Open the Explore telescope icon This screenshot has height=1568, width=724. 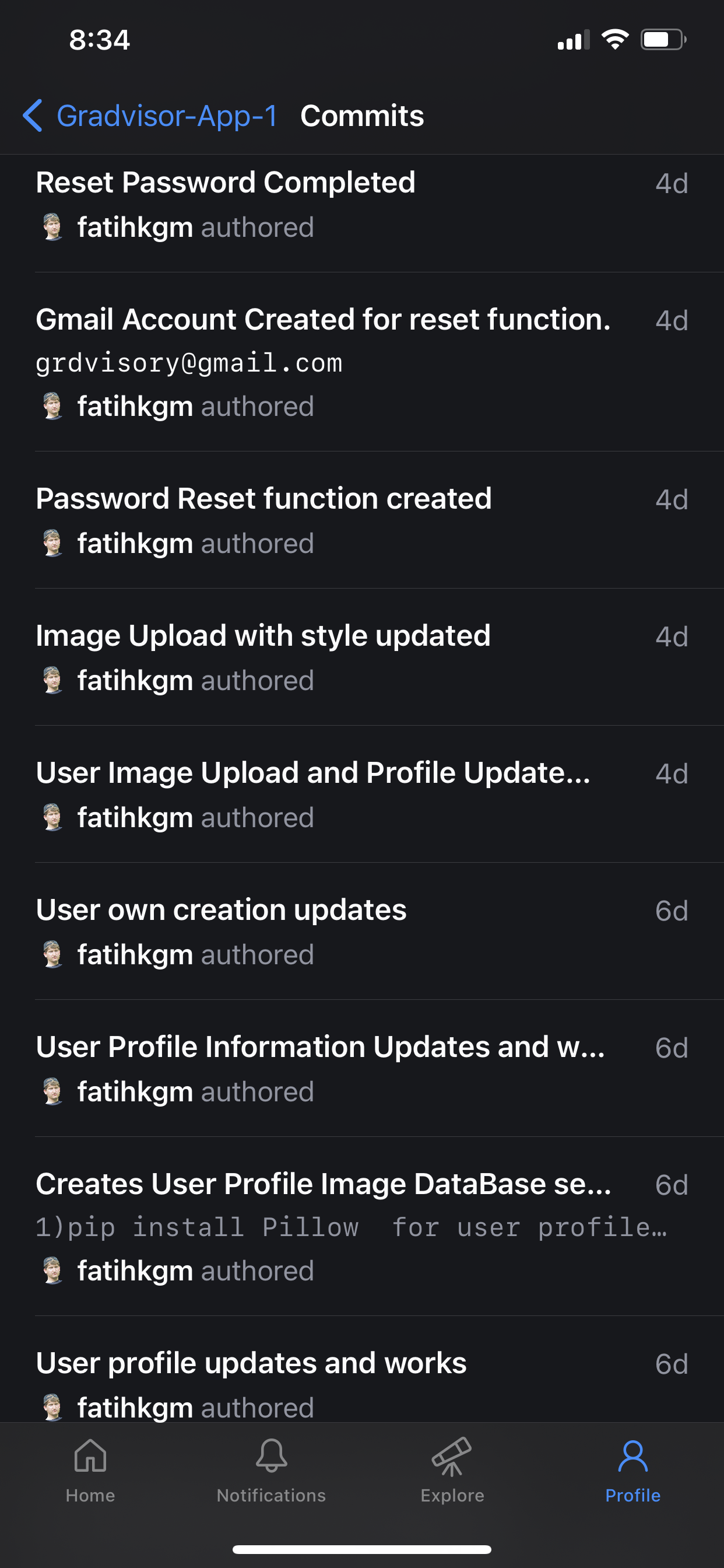tap(451, 1457)
